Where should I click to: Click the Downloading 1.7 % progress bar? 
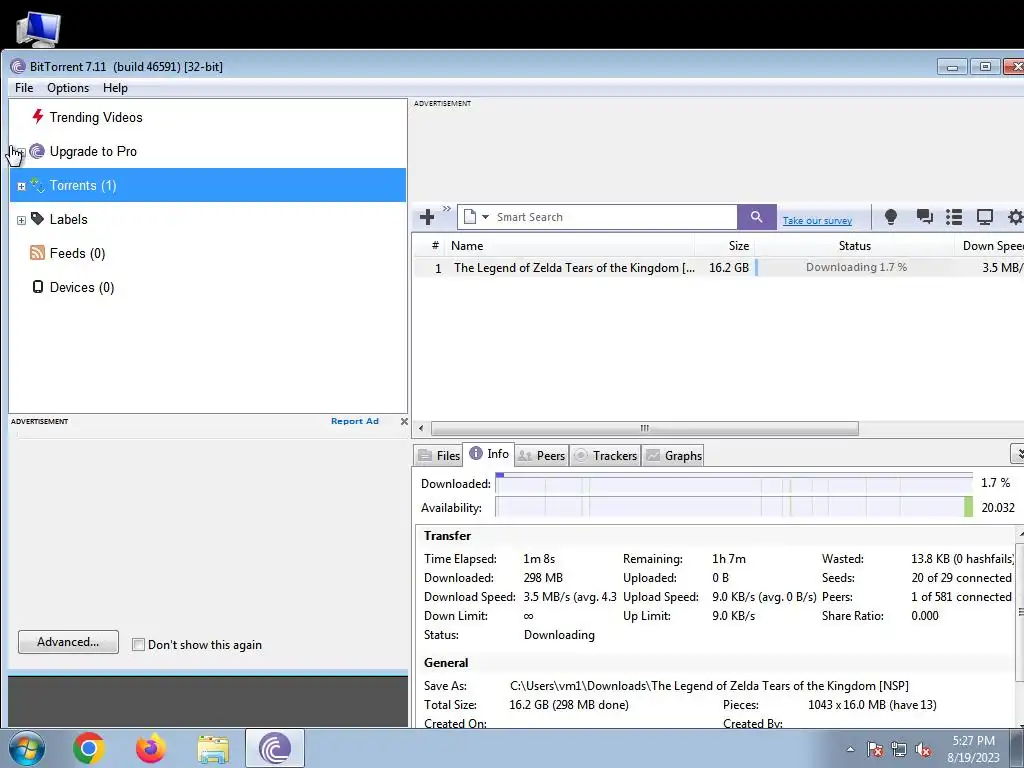pyautogui.click(x=854, y=267)
